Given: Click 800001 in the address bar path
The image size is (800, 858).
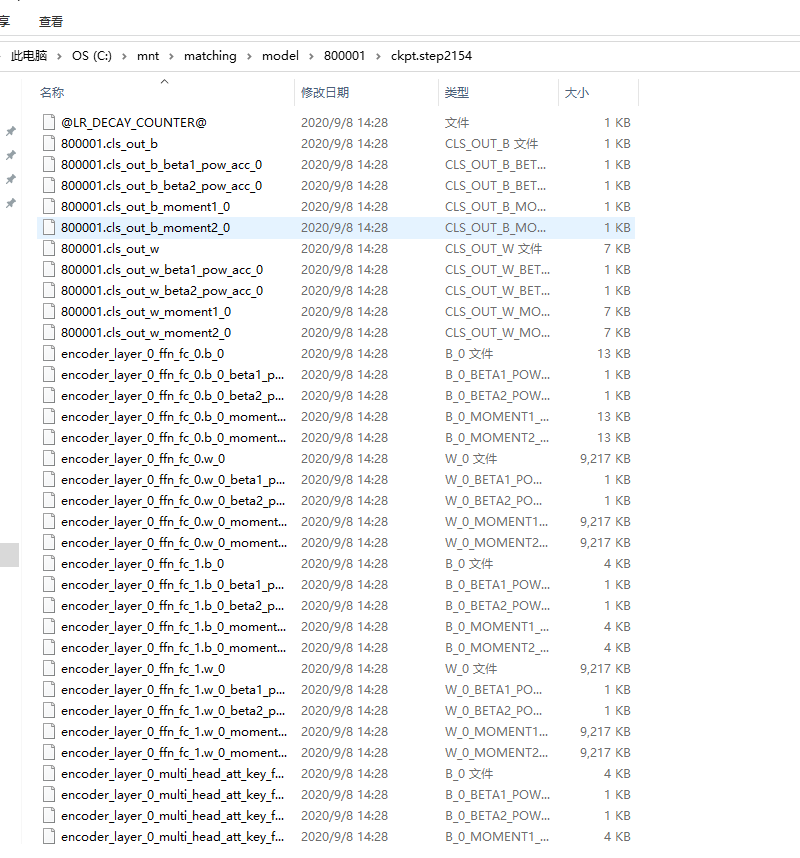Looking at the screenshot, I should [345, 56].
